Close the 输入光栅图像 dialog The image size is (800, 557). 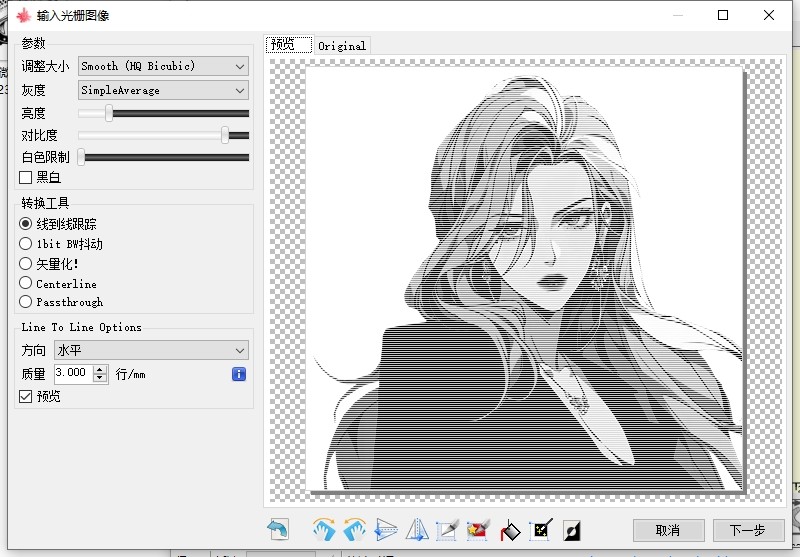click(769, 15)
